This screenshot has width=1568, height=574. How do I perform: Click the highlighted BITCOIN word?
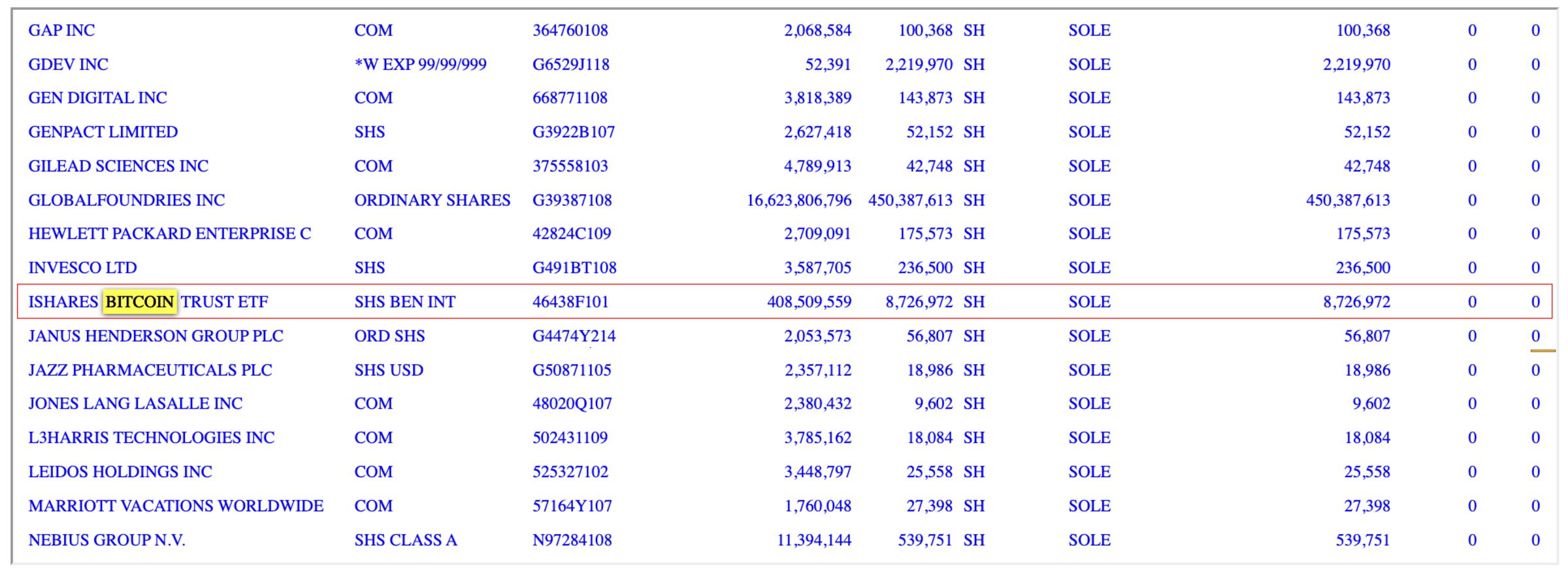pos(140,302)
